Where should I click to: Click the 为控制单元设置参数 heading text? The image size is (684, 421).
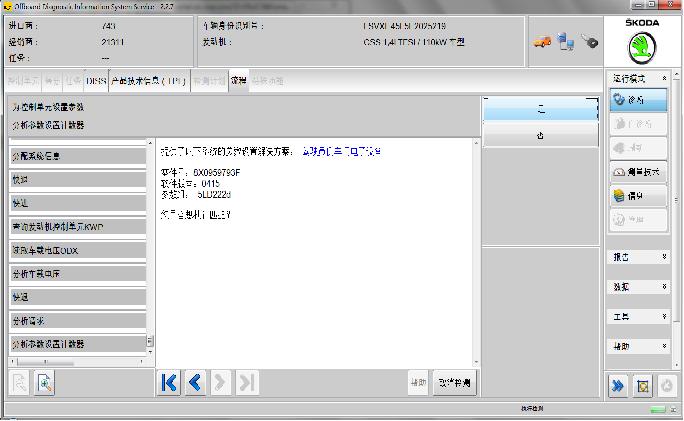[x=48, y=107]
